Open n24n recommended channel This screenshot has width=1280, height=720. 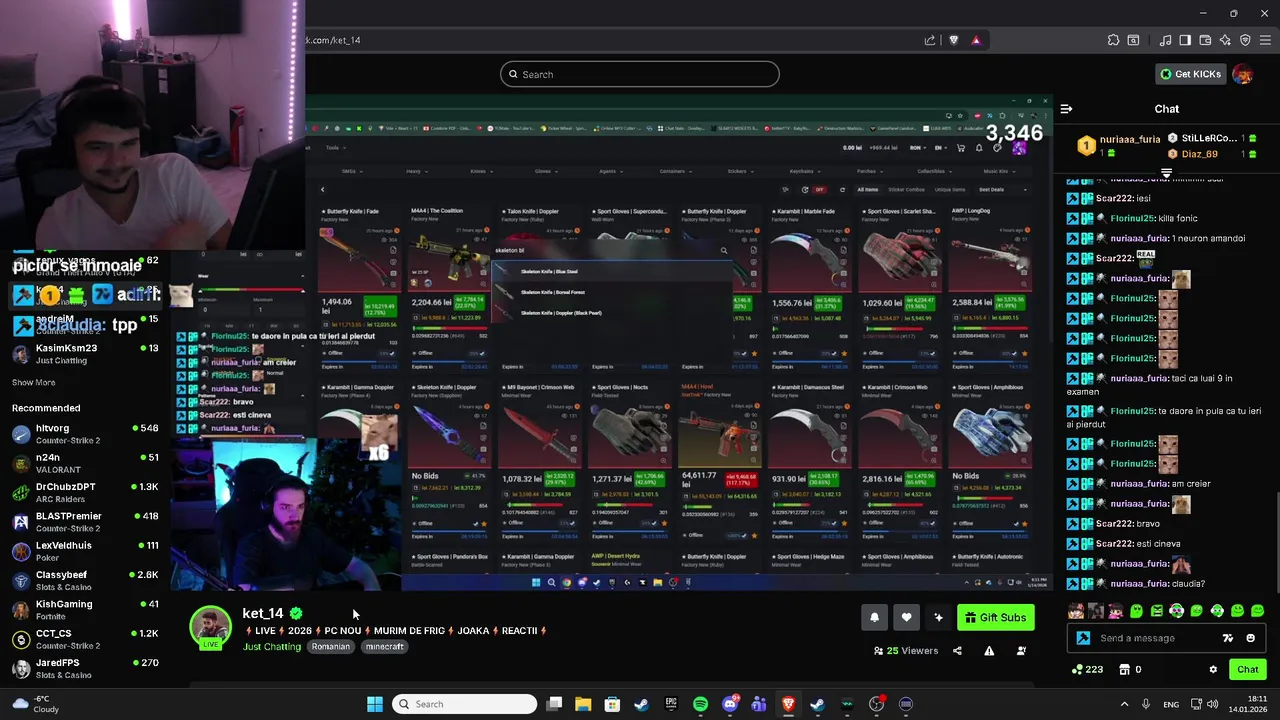coord(85,463)
